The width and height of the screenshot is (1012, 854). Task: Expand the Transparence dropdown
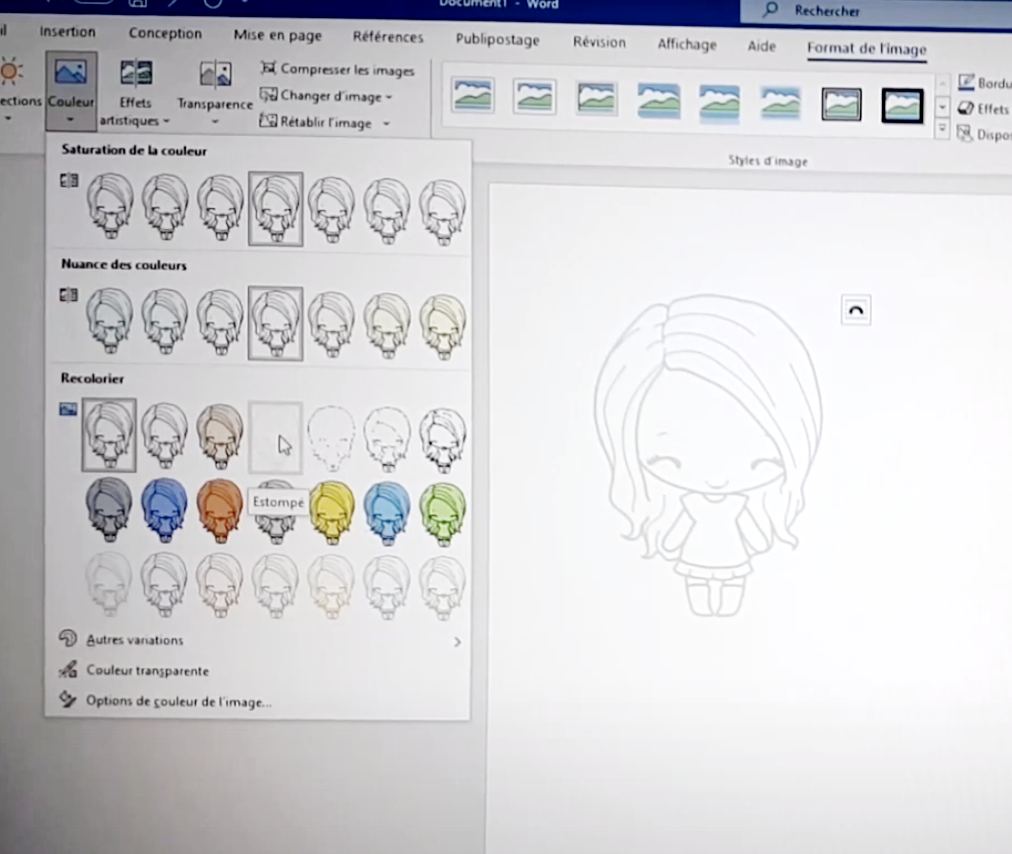pos(215,122)
